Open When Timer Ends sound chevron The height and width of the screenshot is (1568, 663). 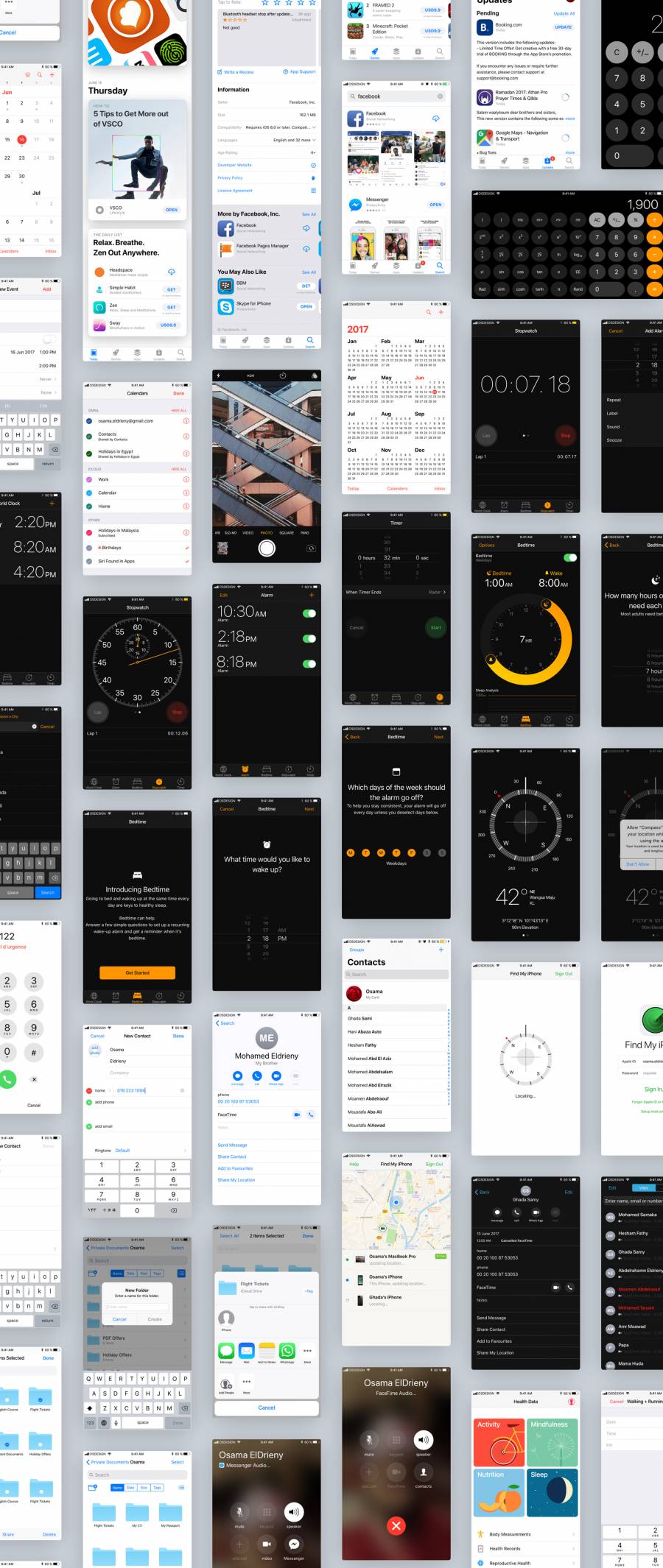444,592
